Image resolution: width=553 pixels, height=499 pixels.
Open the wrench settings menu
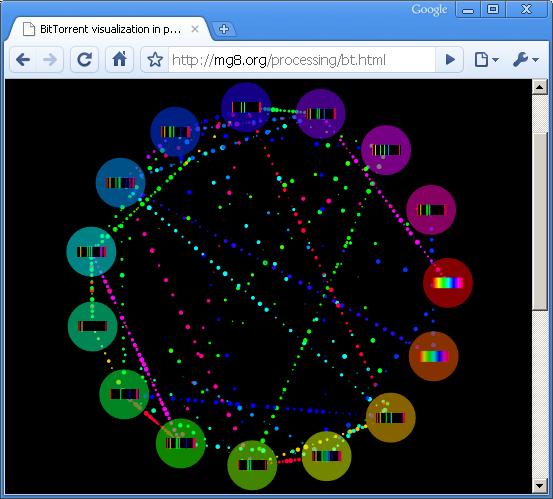click(x=525, y=60)
